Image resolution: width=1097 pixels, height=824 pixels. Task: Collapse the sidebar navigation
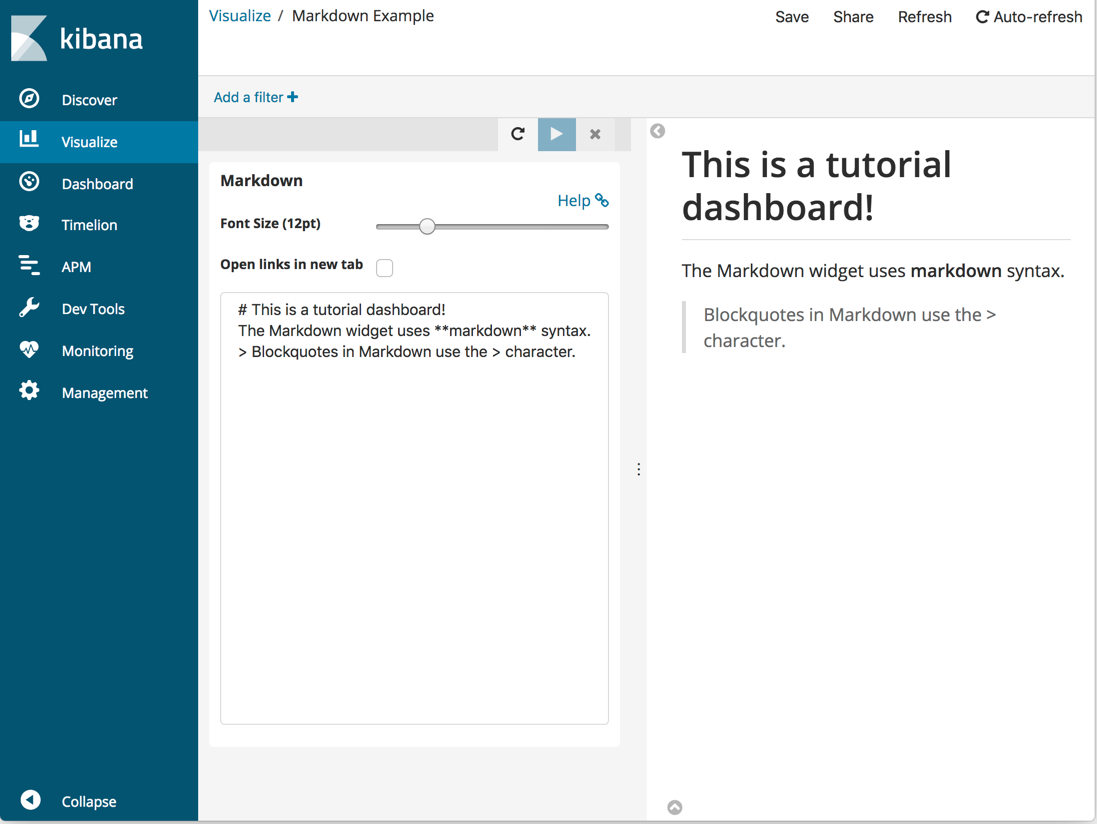point(89,801)
